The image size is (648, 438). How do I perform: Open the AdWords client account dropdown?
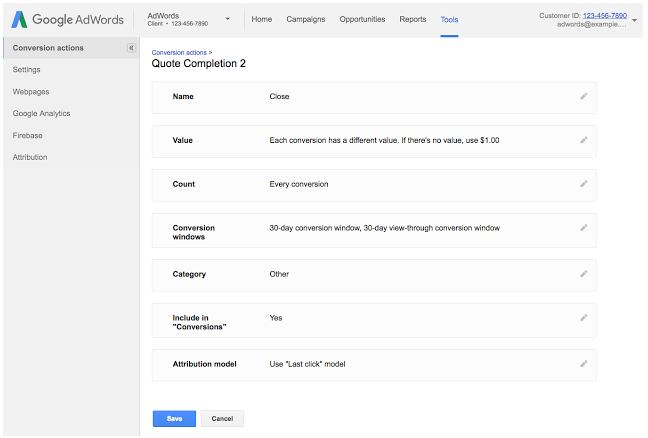227,19
